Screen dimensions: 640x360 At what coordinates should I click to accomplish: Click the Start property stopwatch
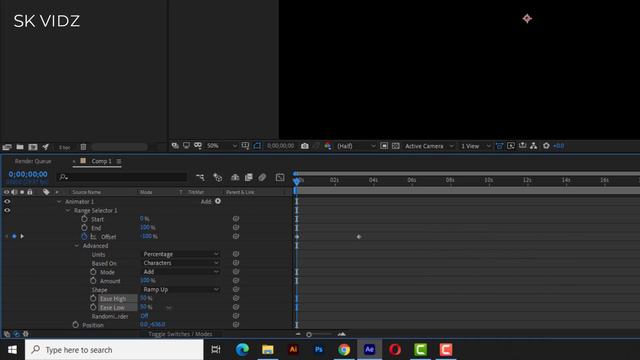84,219
